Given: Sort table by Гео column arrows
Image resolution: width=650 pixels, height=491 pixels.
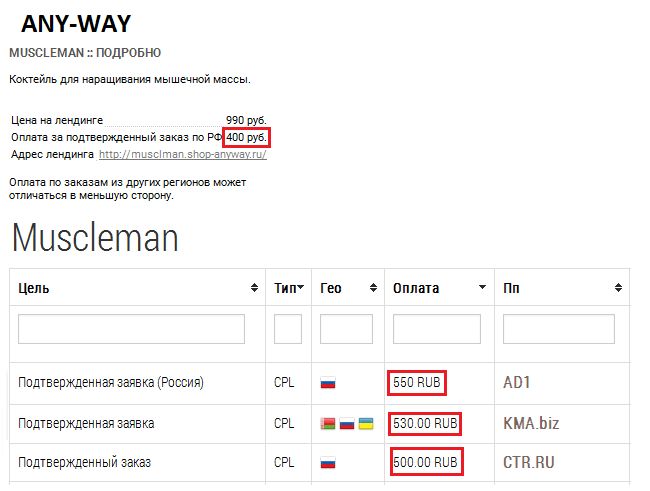Looking at the screenshot, I should (x=374, y=287).
